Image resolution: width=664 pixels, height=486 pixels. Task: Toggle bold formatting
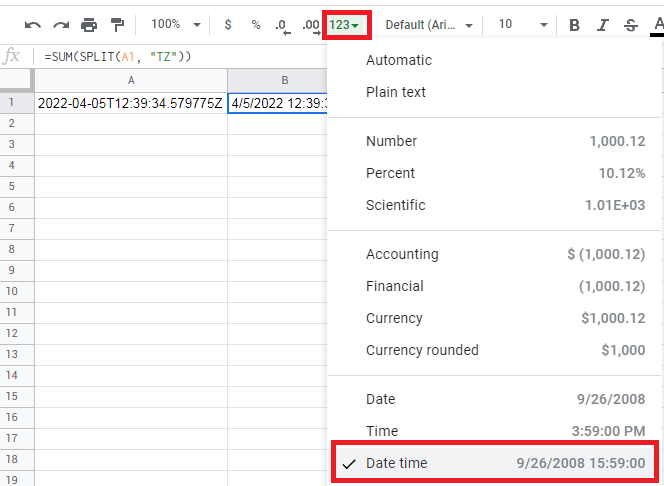575,25
